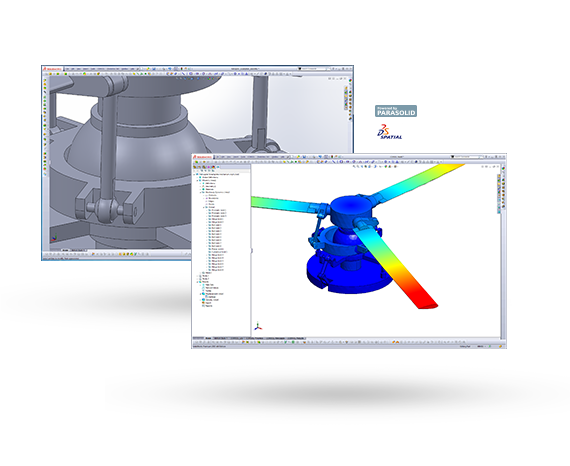570x466 pixels.
Task: Switch to the Model tab in front window
Action: click(x=209, y=338)
